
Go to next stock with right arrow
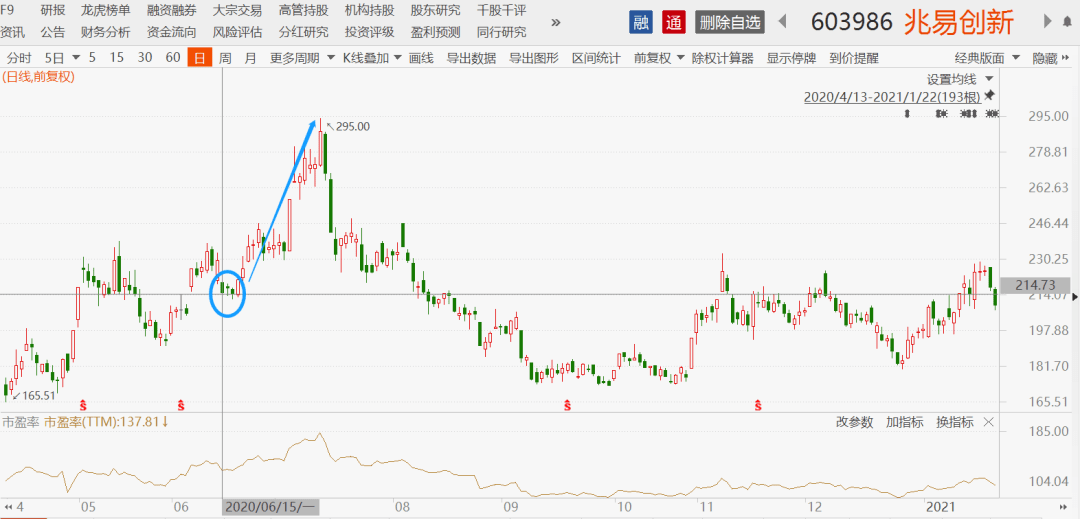coord(1047,22)
